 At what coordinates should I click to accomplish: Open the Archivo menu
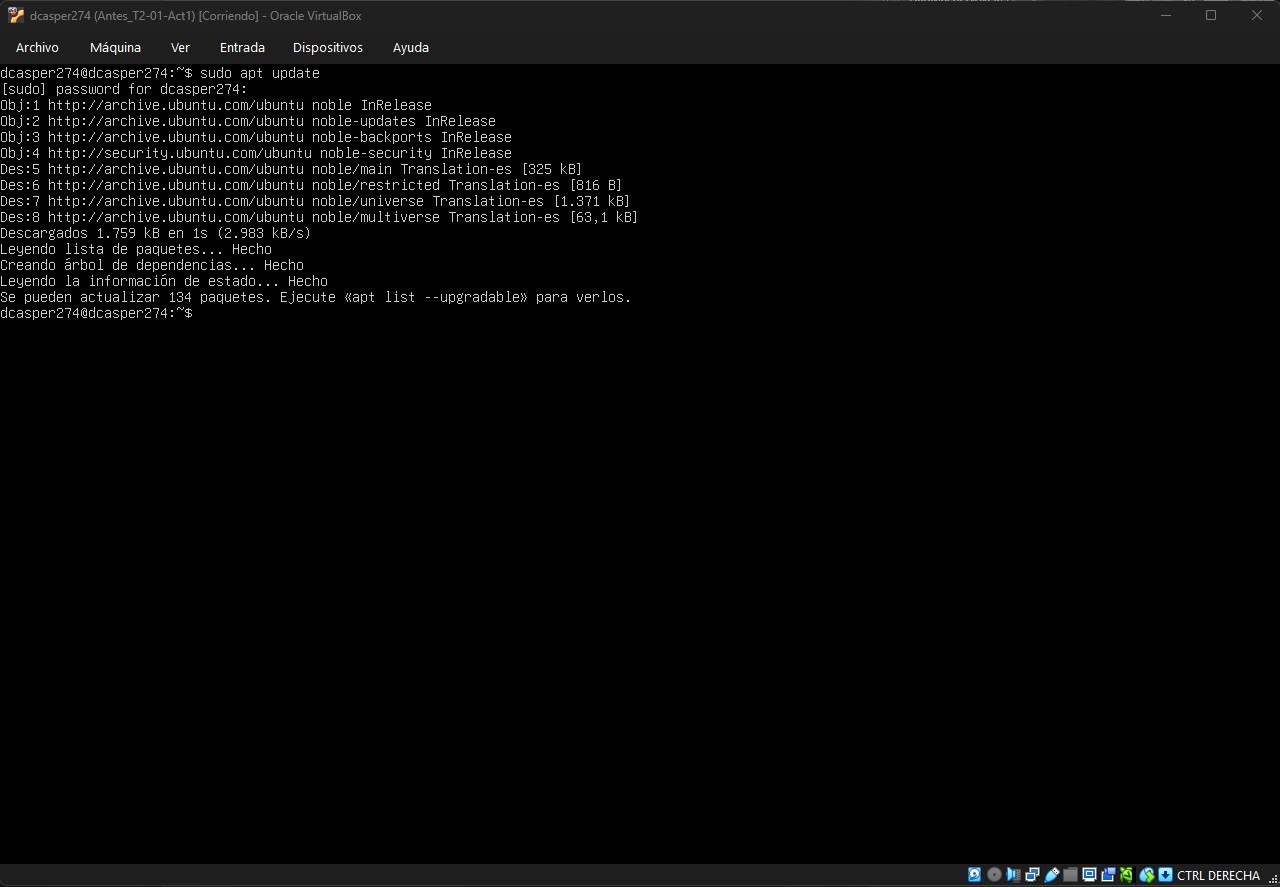37,47
